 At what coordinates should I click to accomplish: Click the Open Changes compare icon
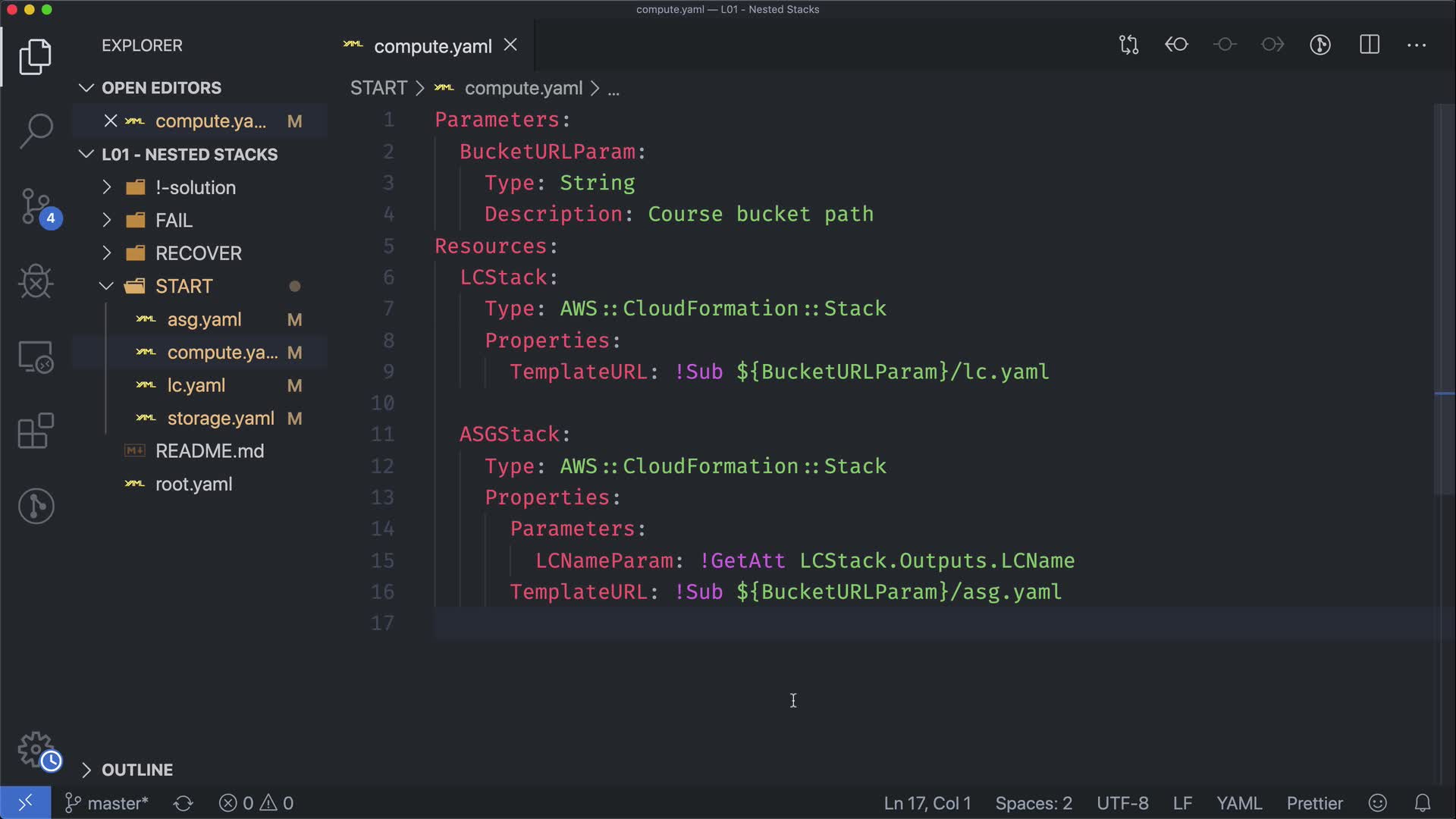[x=1128, y=45]
